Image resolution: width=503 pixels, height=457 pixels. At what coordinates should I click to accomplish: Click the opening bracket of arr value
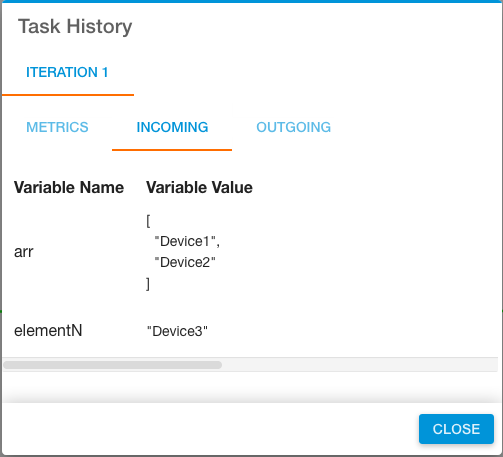click(x=148, y=221)
